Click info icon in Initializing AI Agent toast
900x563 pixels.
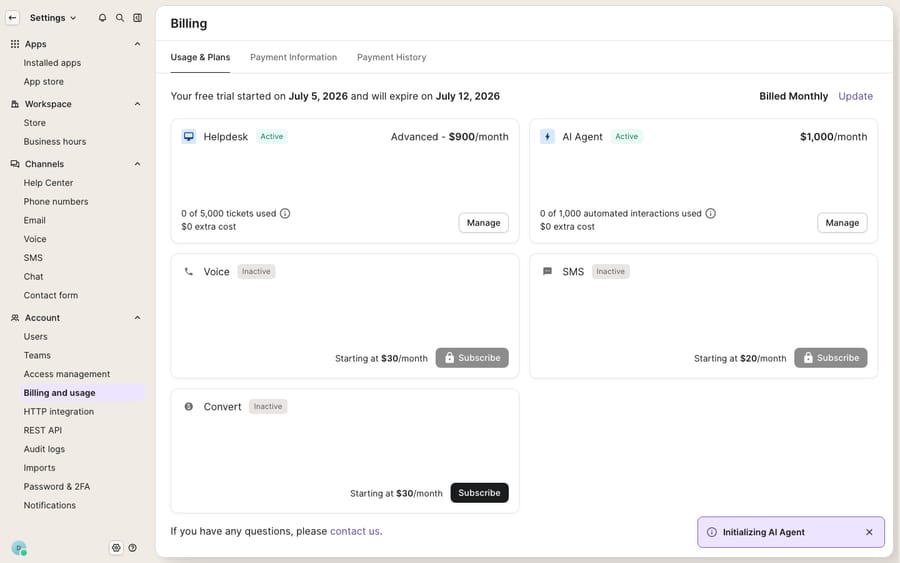click(712, 532)
